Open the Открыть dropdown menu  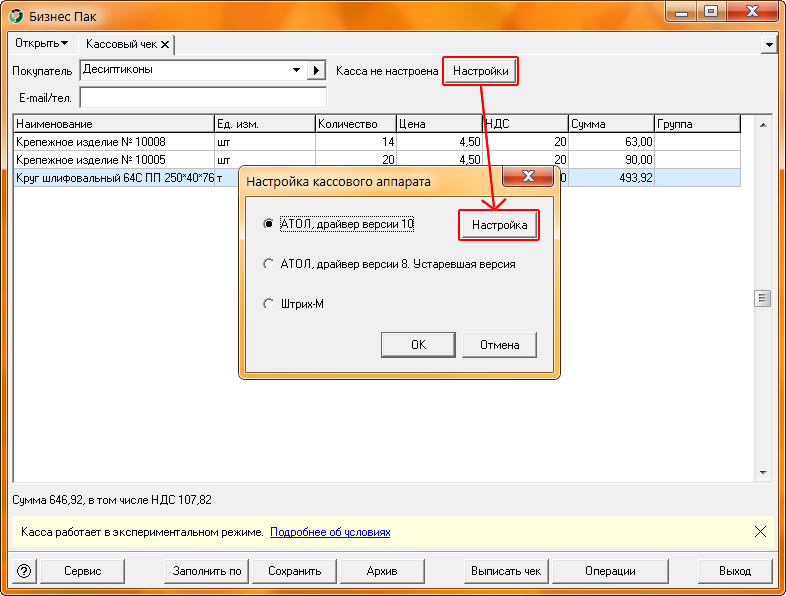(x=41, y=44)
